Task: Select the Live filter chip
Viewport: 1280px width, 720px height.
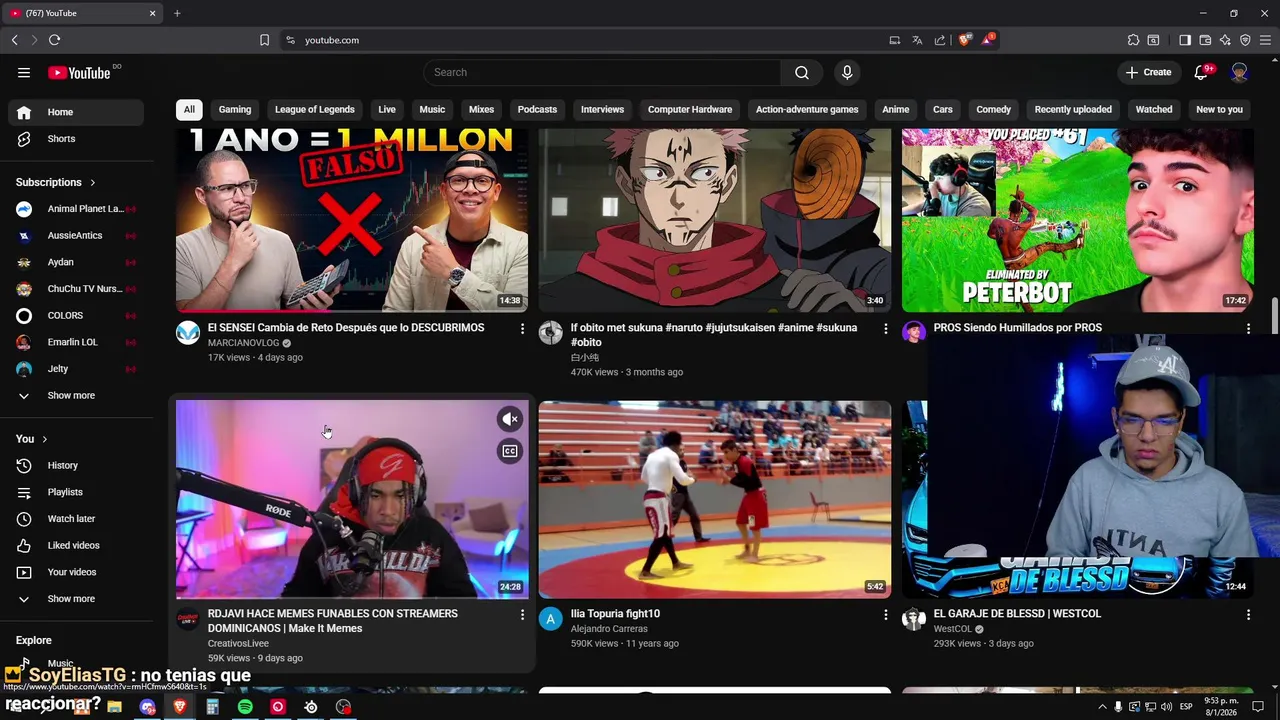Action: tap(387, 109)
